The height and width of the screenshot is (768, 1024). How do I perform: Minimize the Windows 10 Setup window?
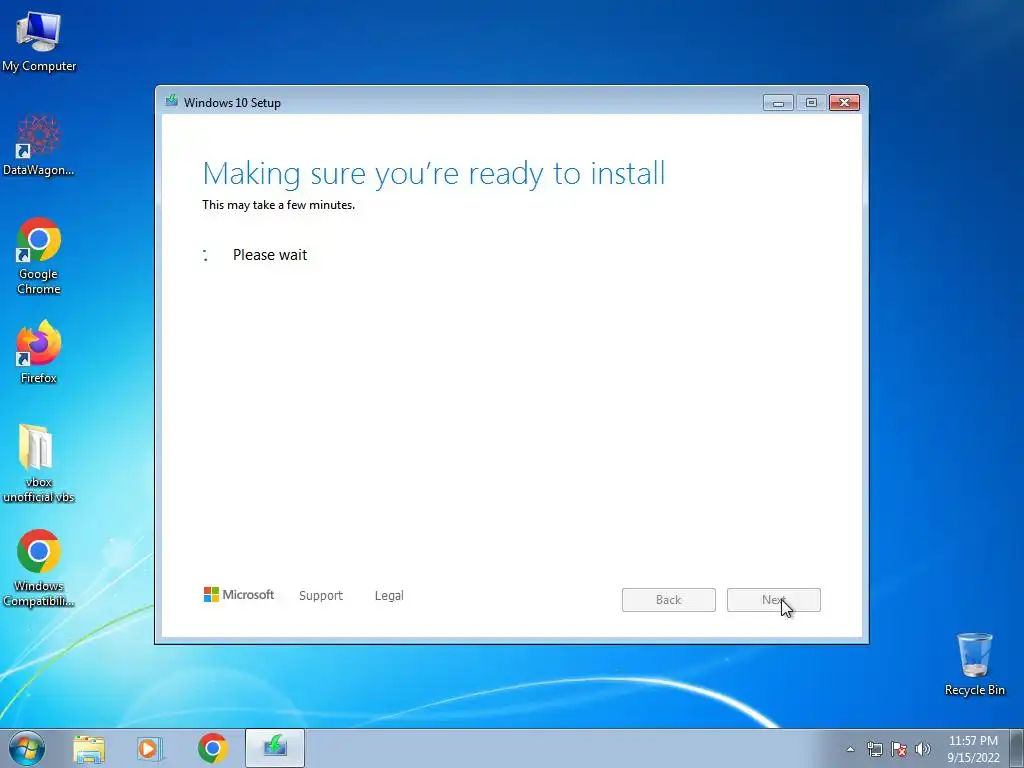pyautogui.click(x=778, y=103)
